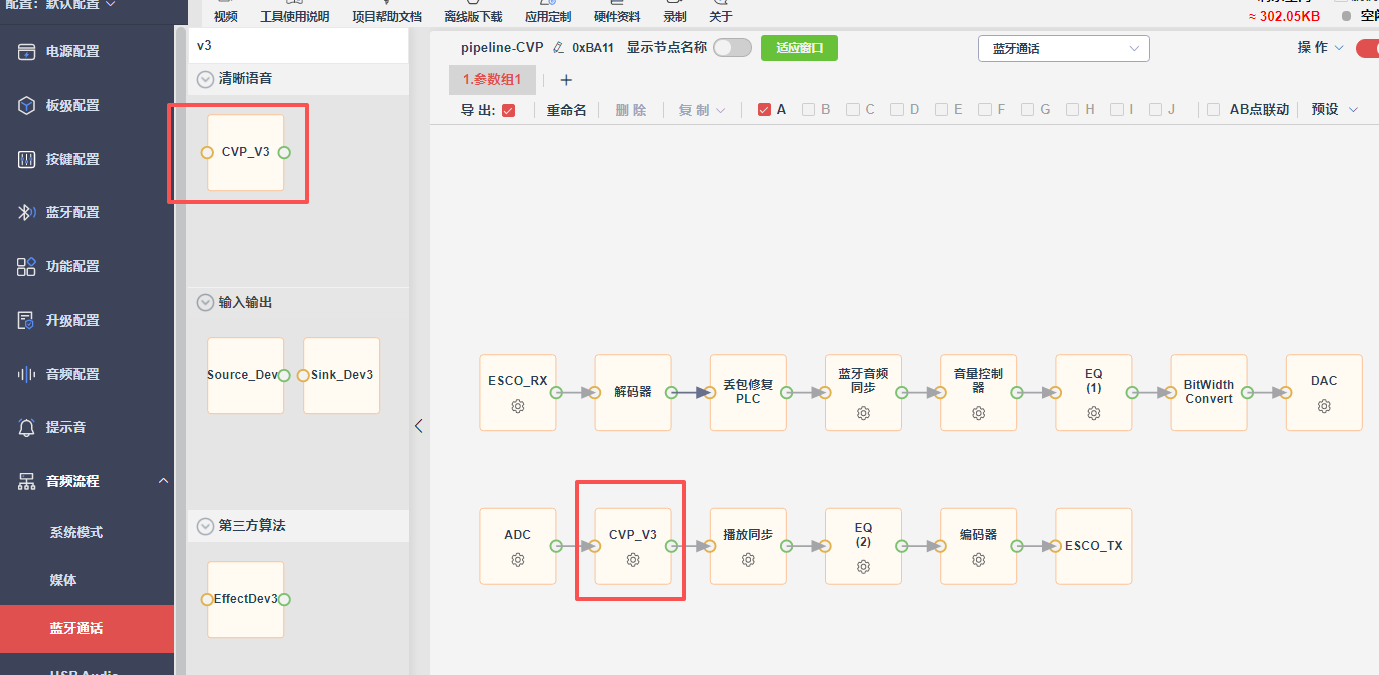This screenshot has width=1379, height=675.
Task: Click the gear icon on DAC node
Action: 1324,407
